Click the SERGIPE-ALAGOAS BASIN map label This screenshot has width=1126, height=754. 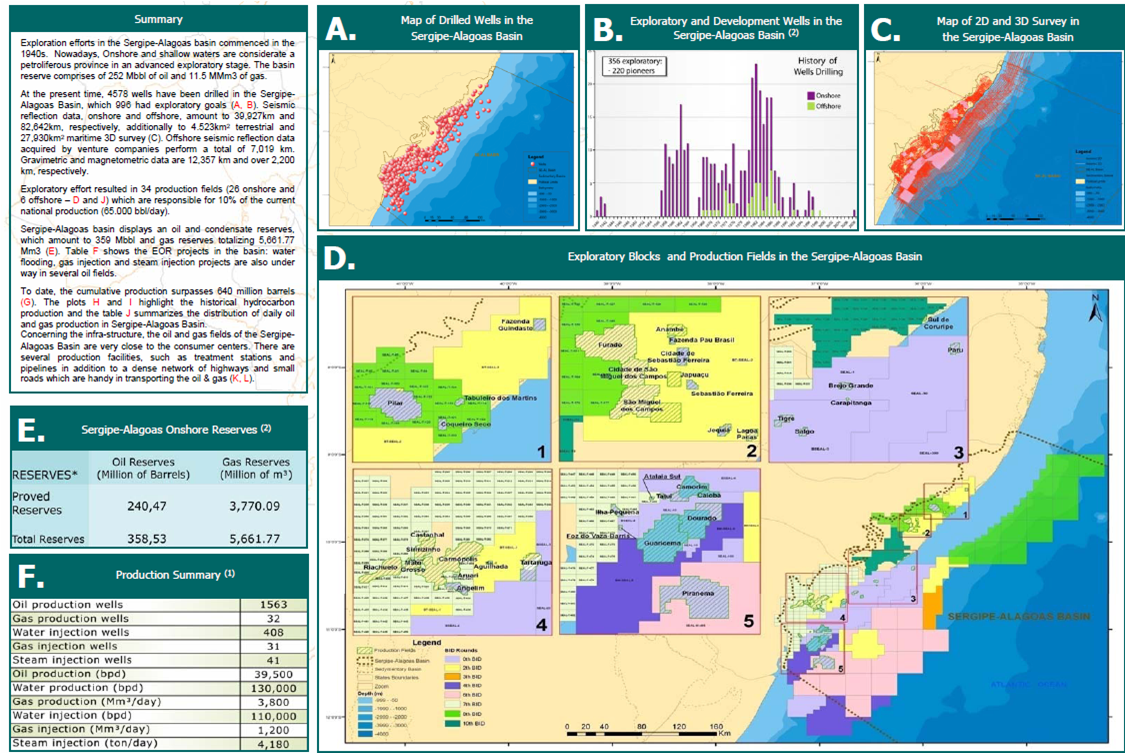pos(1010,618)
